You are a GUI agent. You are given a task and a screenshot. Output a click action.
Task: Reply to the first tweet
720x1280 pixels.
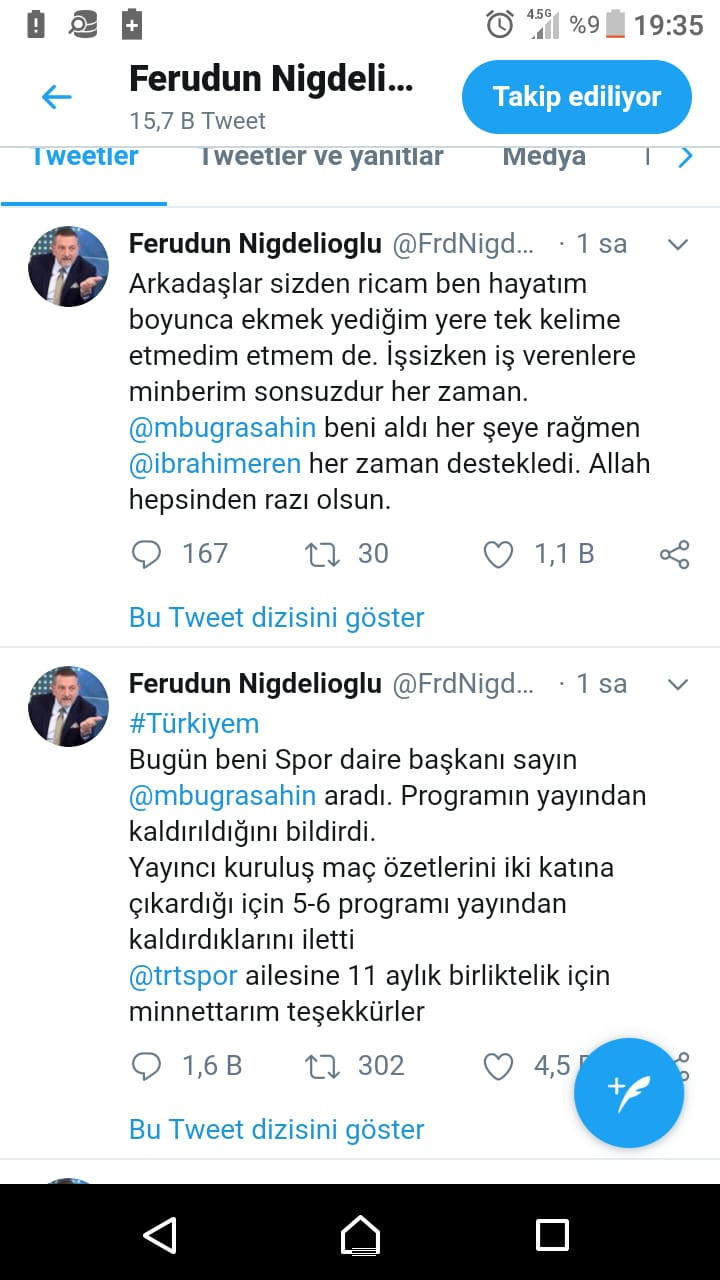coord(146,553)
